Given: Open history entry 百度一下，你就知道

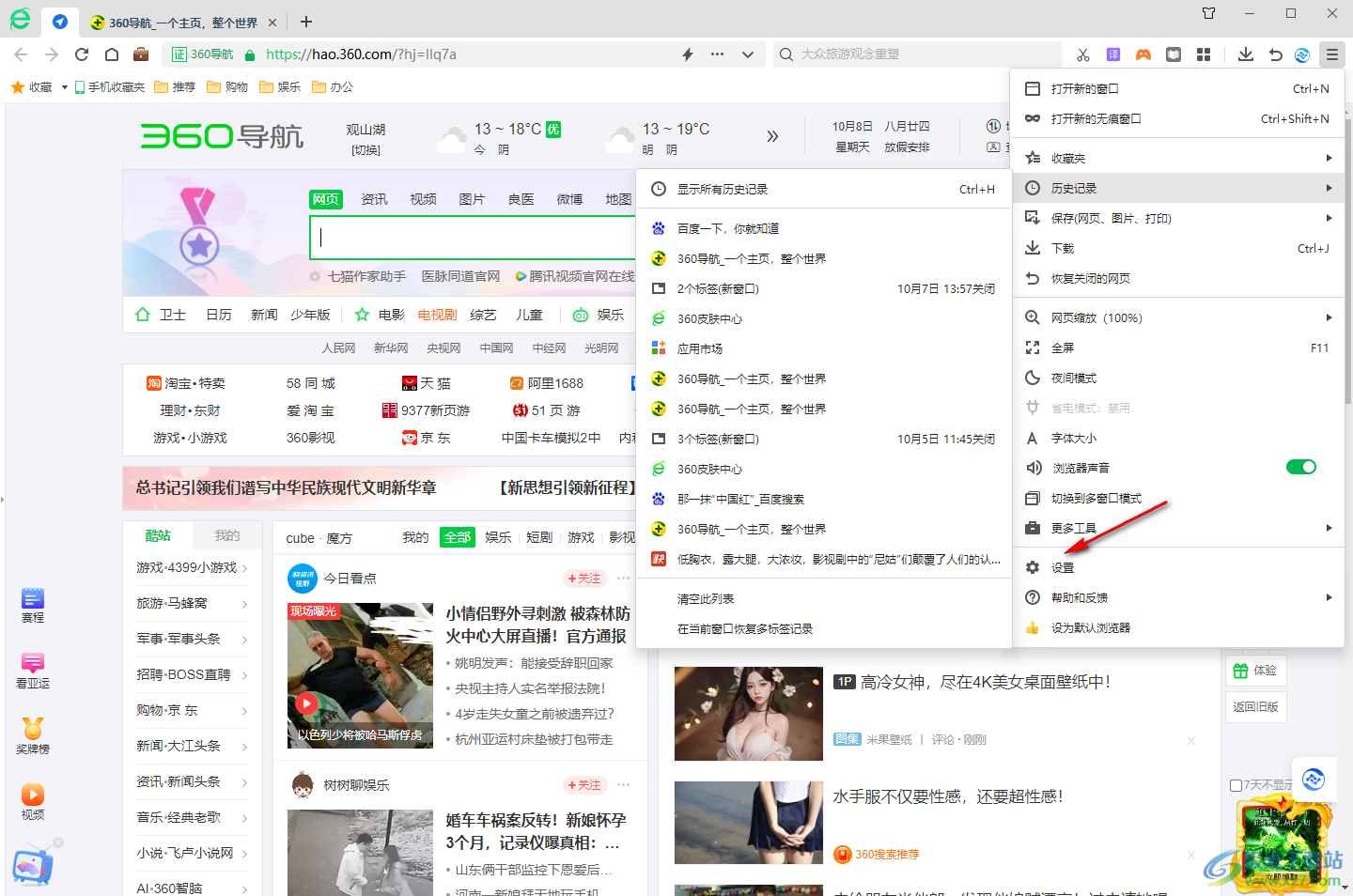Looking at the screenshot, I should tap(824, 228).
